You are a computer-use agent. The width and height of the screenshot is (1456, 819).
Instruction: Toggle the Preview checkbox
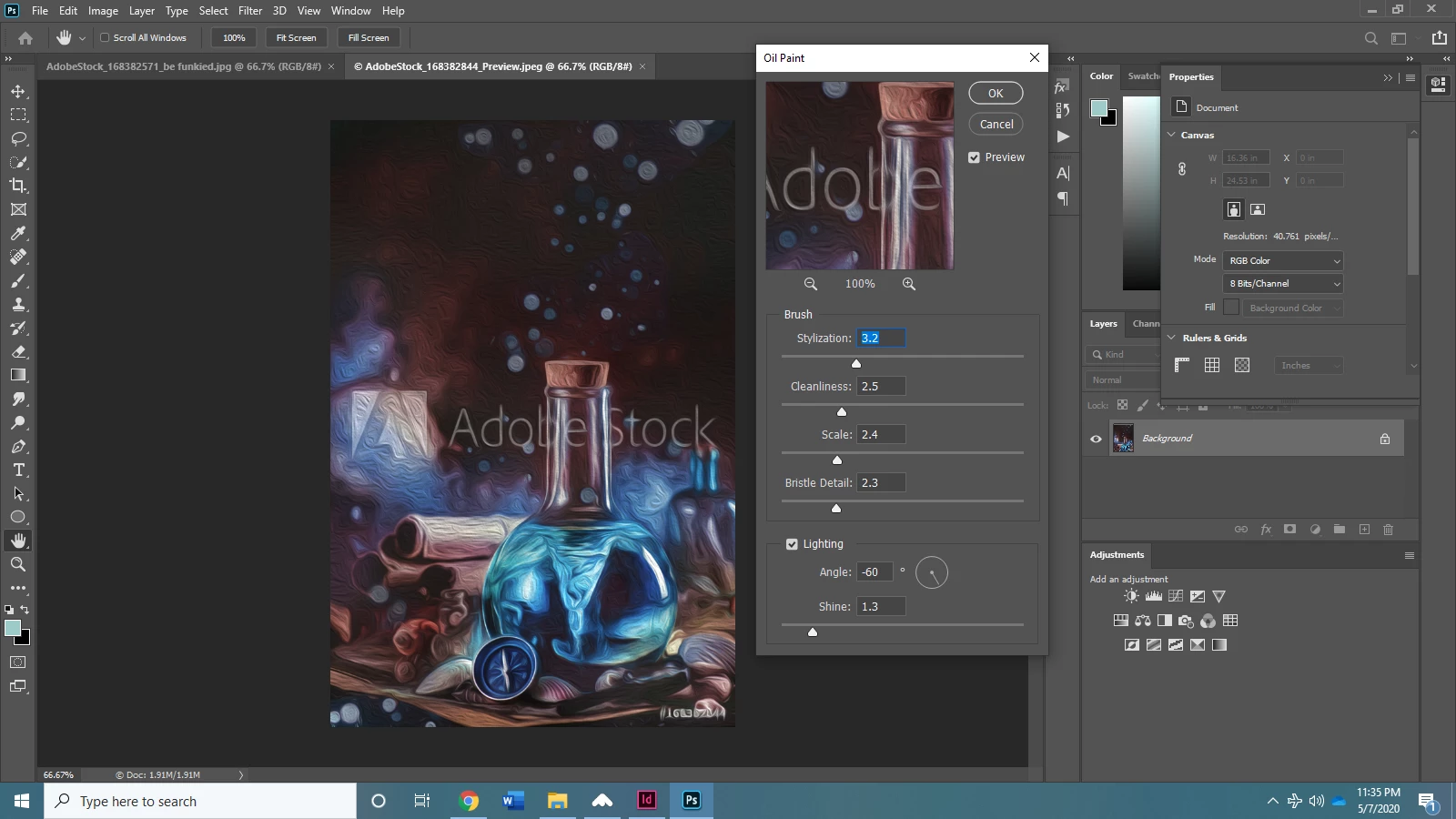[x=974, y=157]
